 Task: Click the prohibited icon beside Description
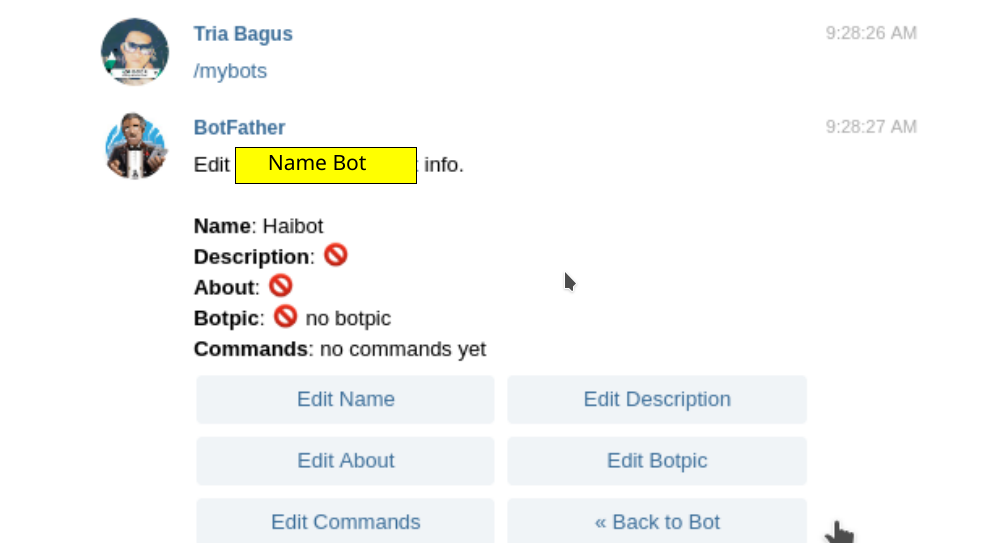pyautogui.click(x=336, y=256)
